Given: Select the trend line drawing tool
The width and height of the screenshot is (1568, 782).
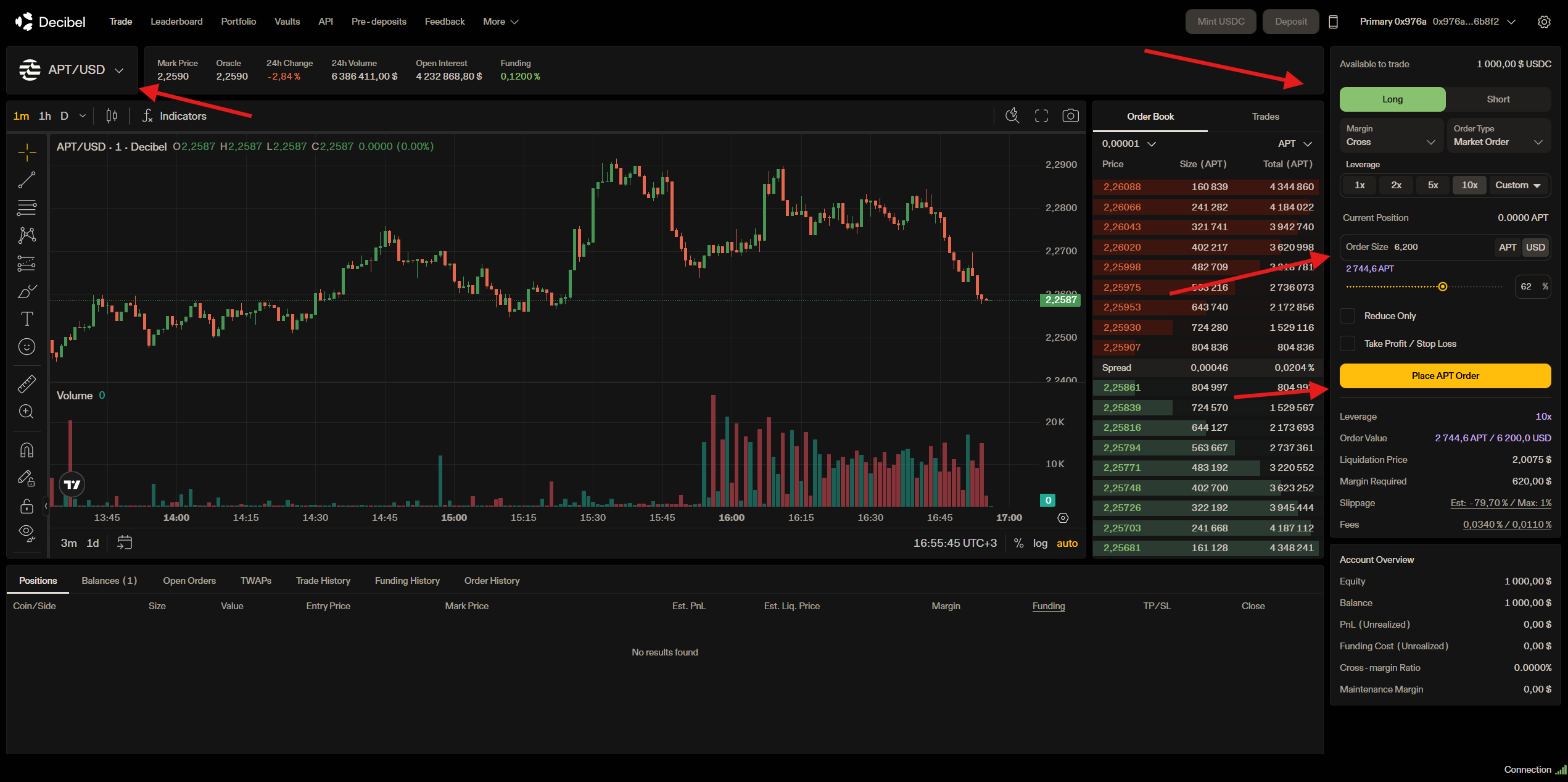Looking at the screenshot, I should point(27,180).
